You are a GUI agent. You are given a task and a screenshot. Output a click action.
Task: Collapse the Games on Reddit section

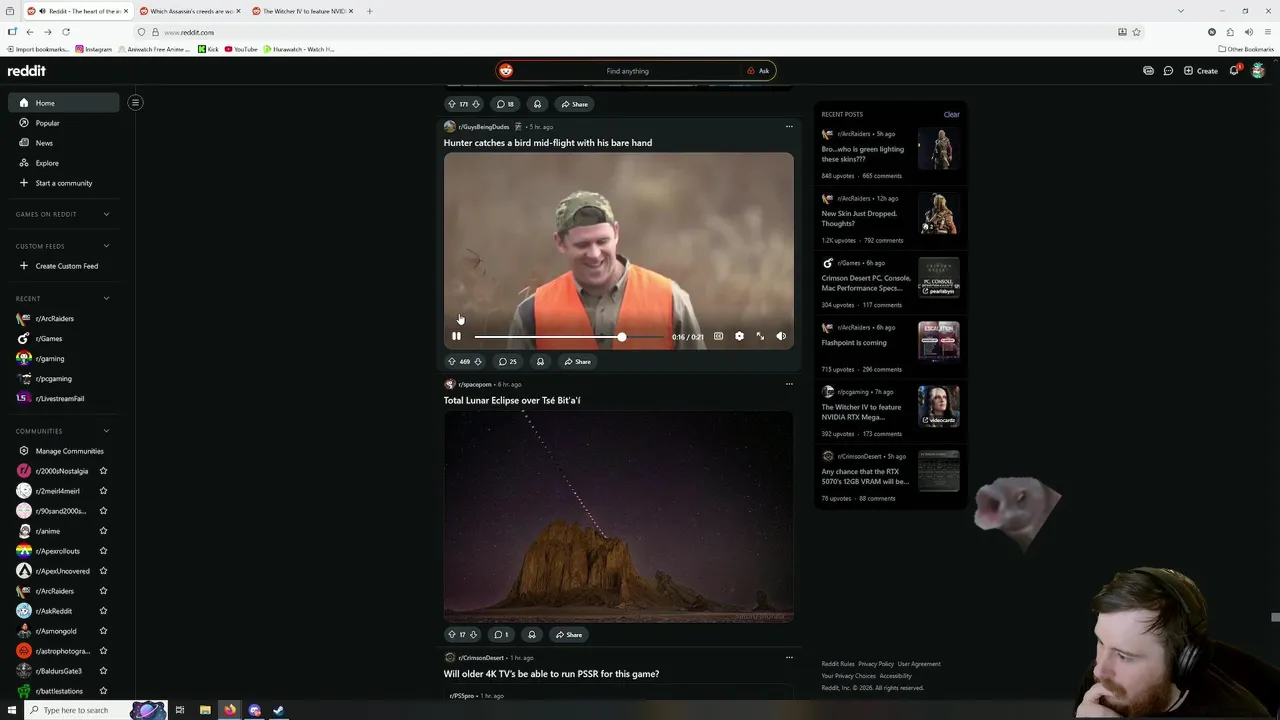point(106,214)
